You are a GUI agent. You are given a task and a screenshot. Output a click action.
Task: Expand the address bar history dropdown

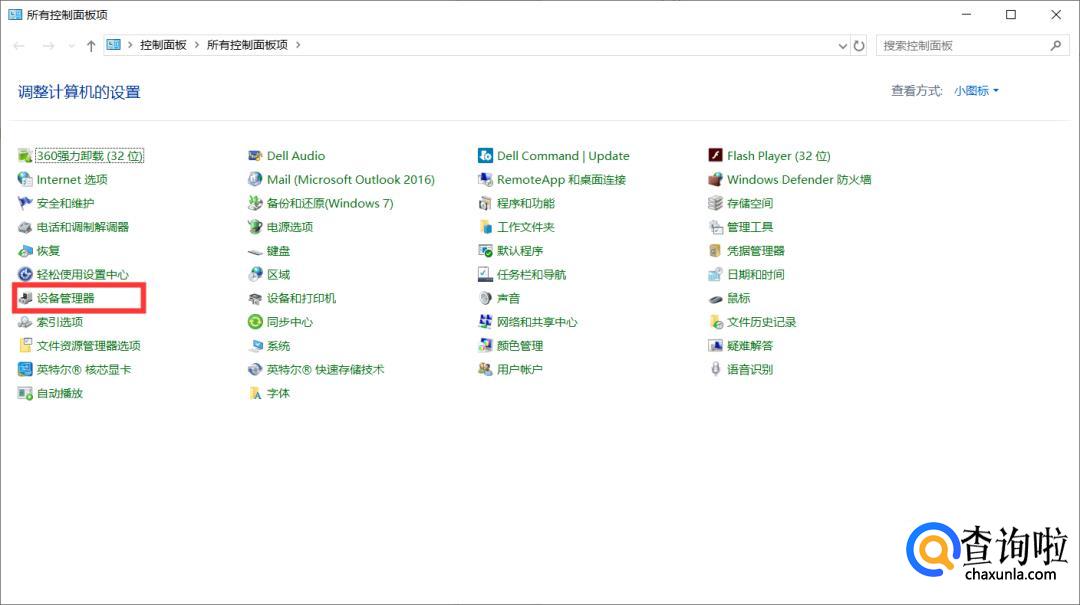point(842,45)
